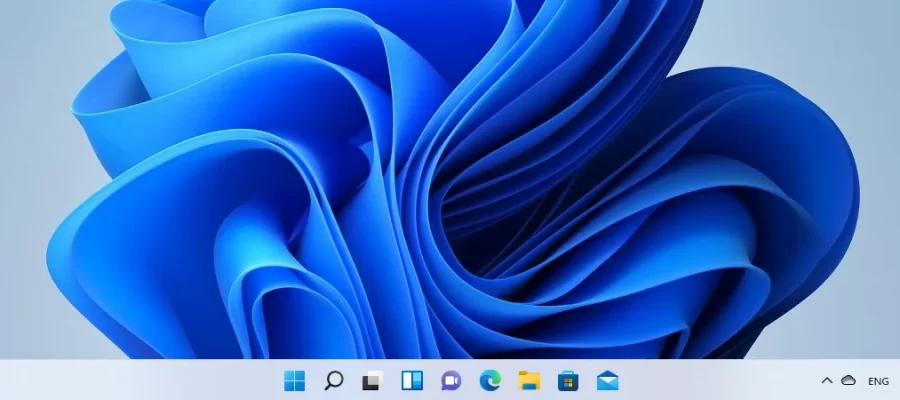
Task: Open File Explorer from taskbar
Action: coord(529,380)
